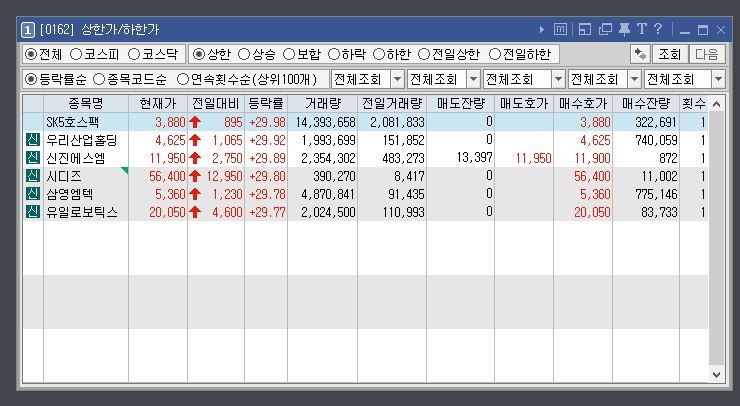740x406 pixels.
Task: Choose 연속횟수순(상위100개) radio option
Action: click(x=183, y=79)
